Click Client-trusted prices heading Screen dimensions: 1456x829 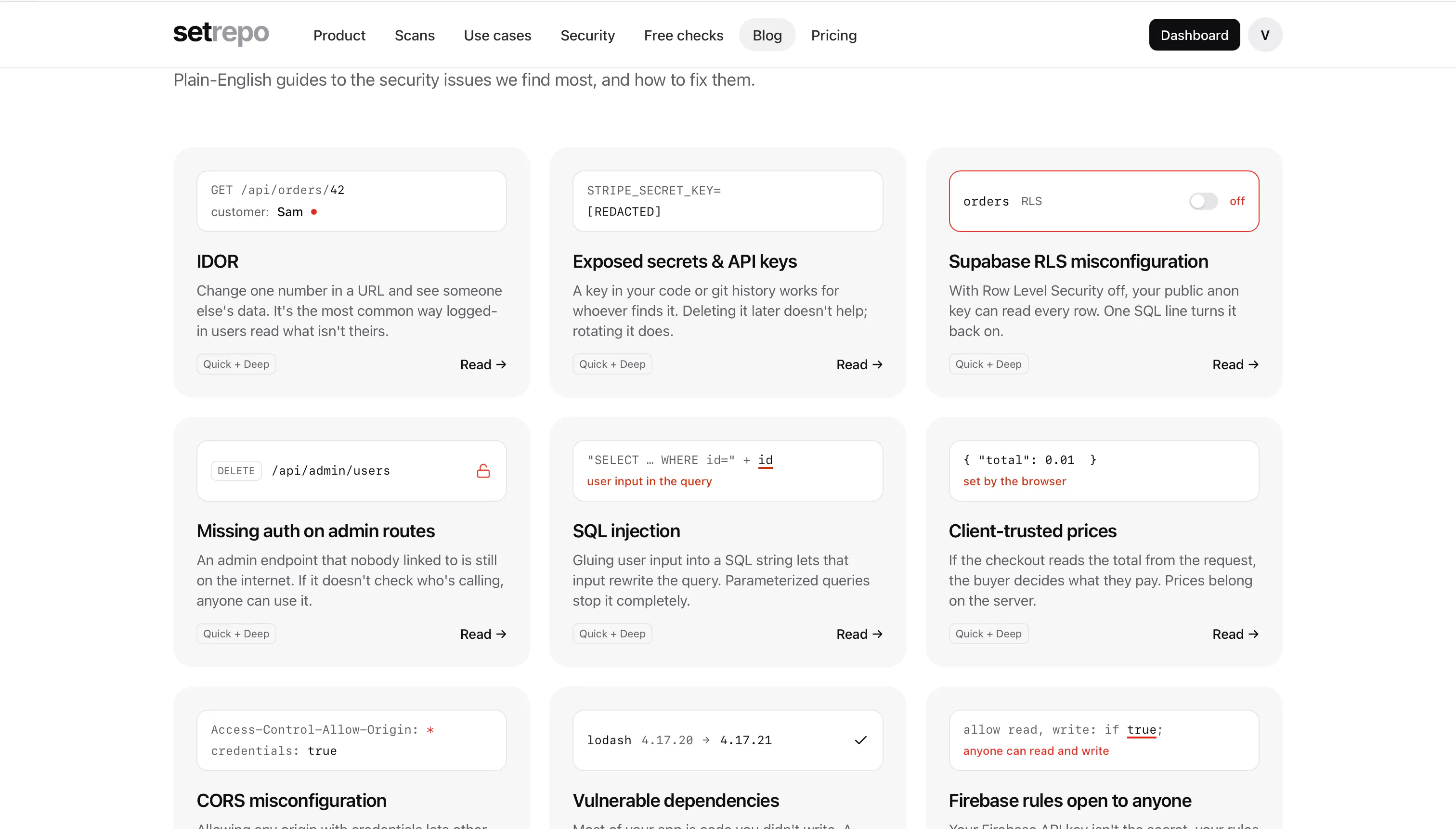(1032, 531)
